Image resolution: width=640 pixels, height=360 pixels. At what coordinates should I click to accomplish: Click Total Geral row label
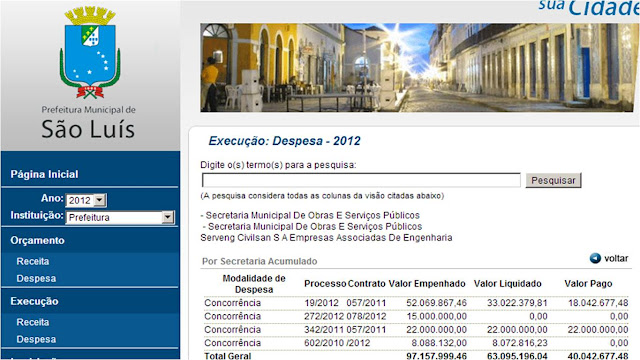[227, 356]
